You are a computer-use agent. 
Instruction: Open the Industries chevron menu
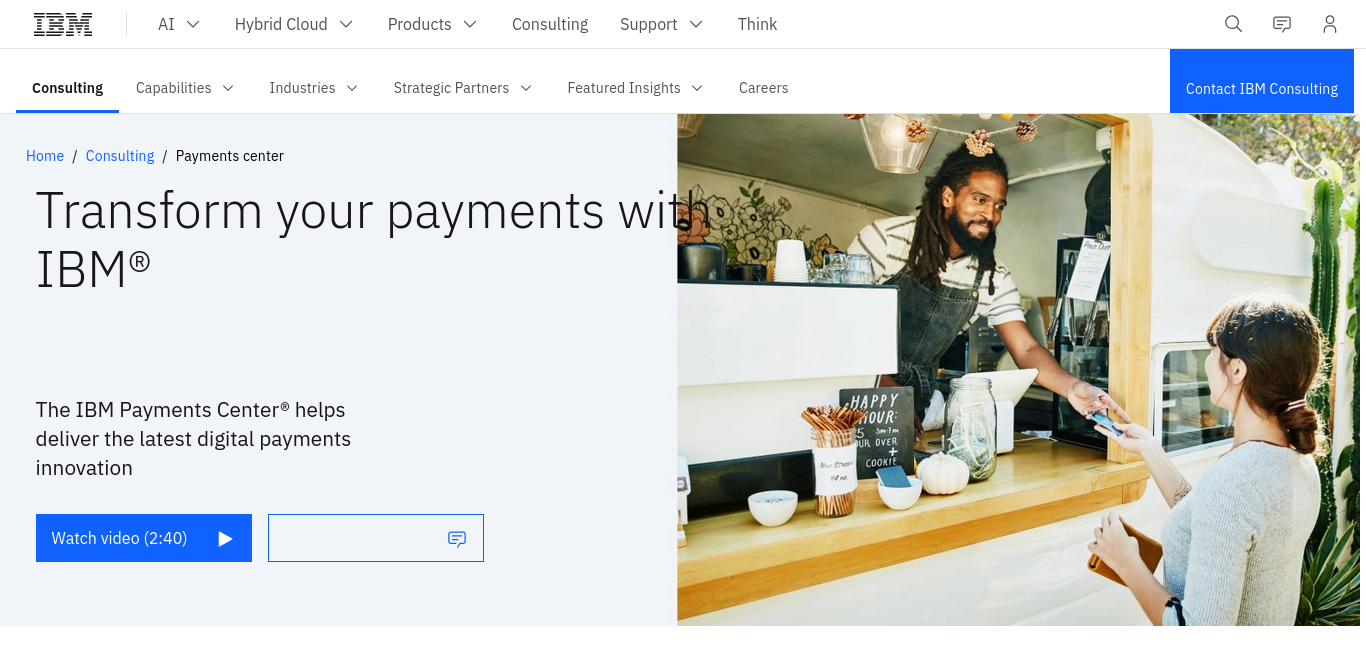pos(352,88)
